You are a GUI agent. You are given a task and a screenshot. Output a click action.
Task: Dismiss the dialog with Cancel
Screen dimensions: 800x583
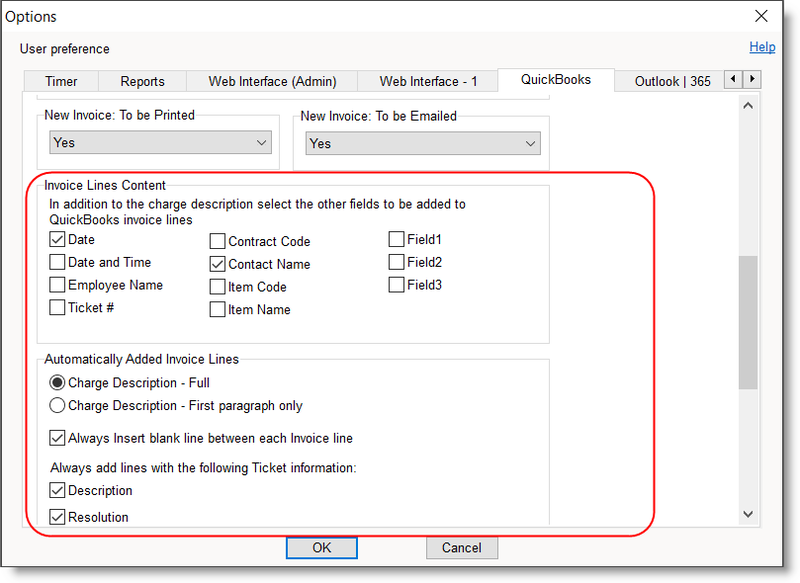click(x=461, y=548)
